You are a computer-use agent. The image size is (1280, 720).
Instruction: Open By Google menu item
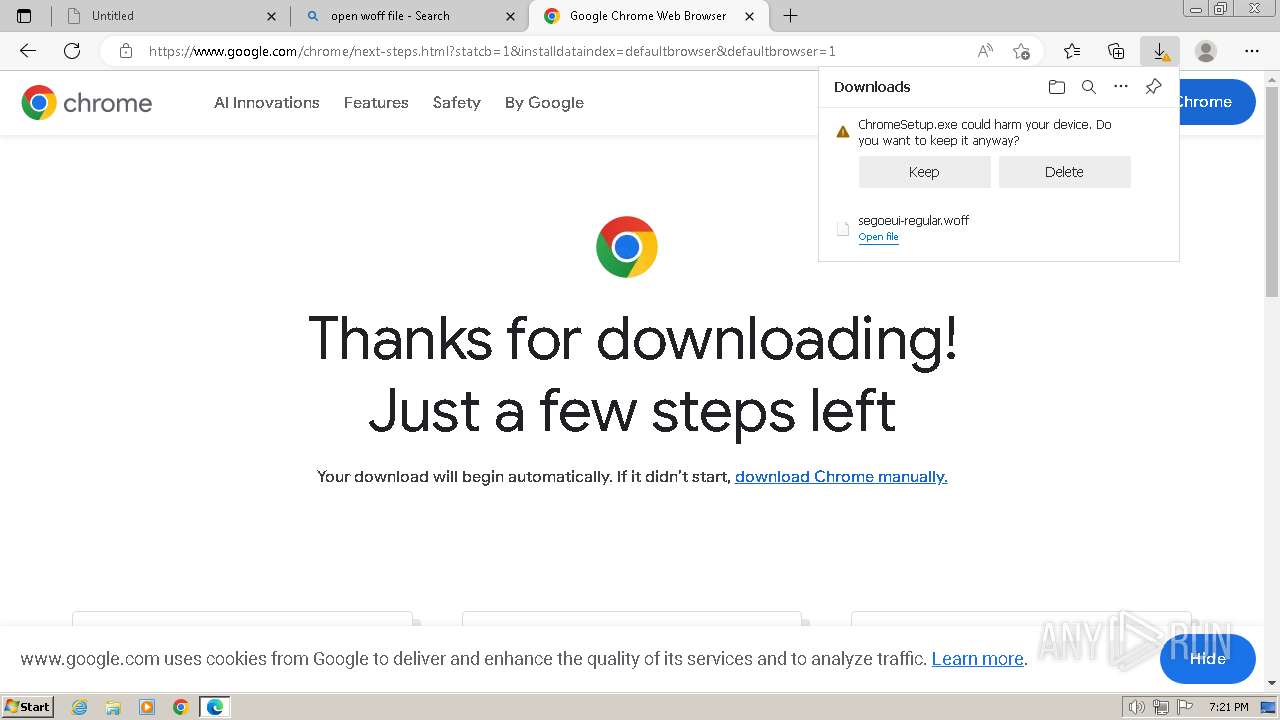point(544,102)
